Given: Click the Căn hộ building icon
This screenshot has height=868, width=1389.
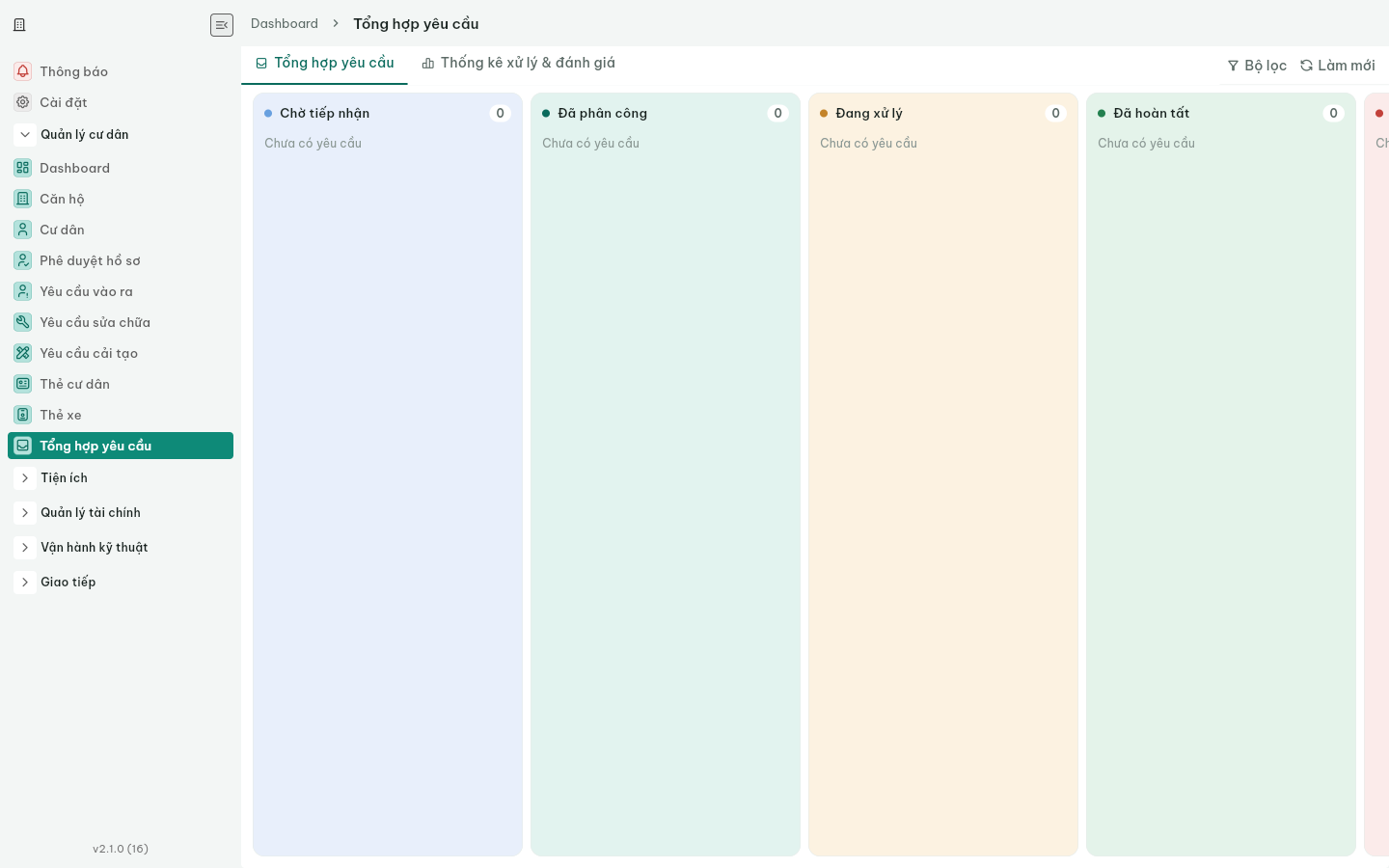Looking at the screenshot, I should (23, 199).
